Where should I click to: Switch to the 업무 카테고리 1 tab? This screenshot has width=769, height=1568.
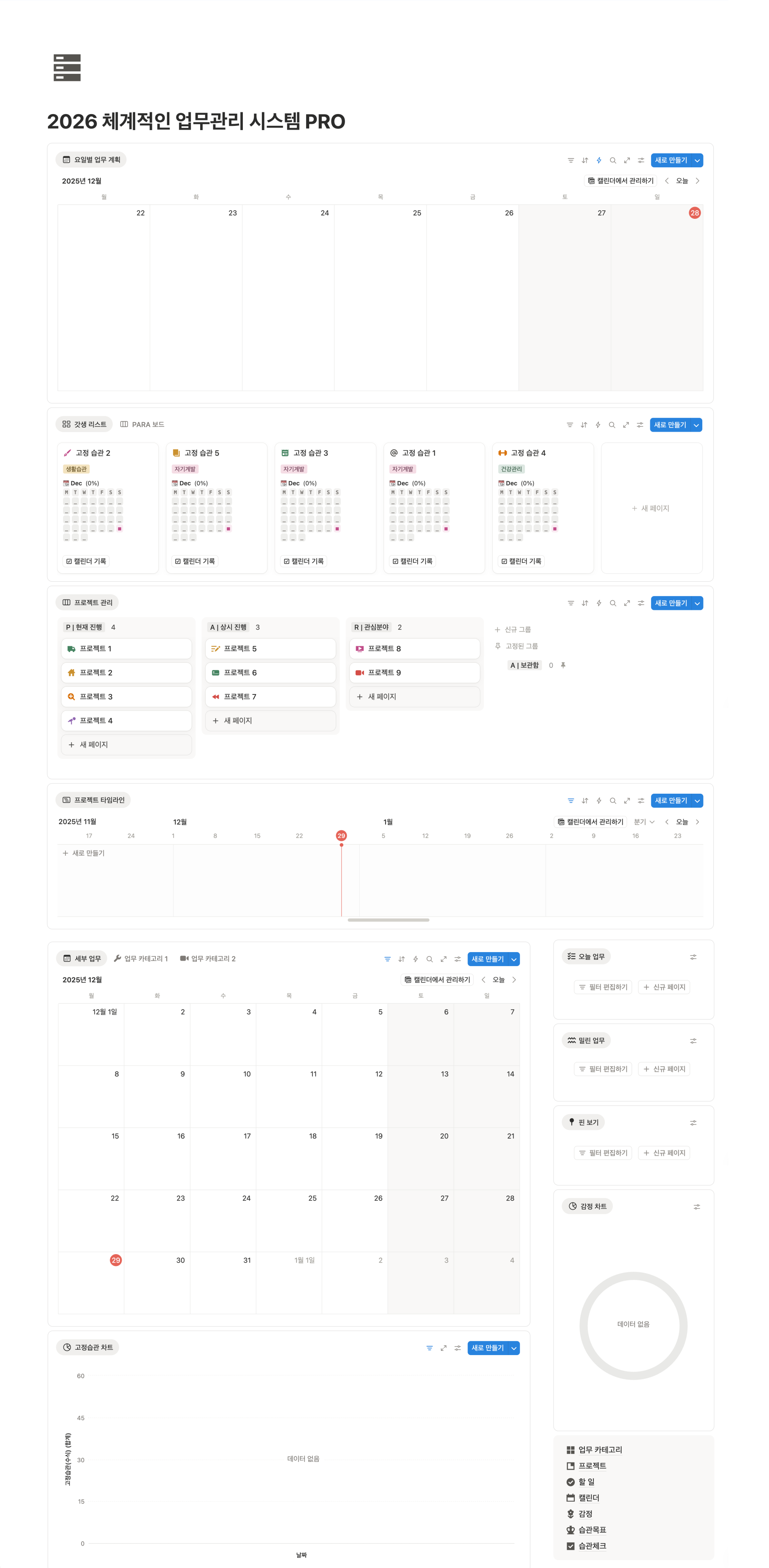tap(141, 959)
